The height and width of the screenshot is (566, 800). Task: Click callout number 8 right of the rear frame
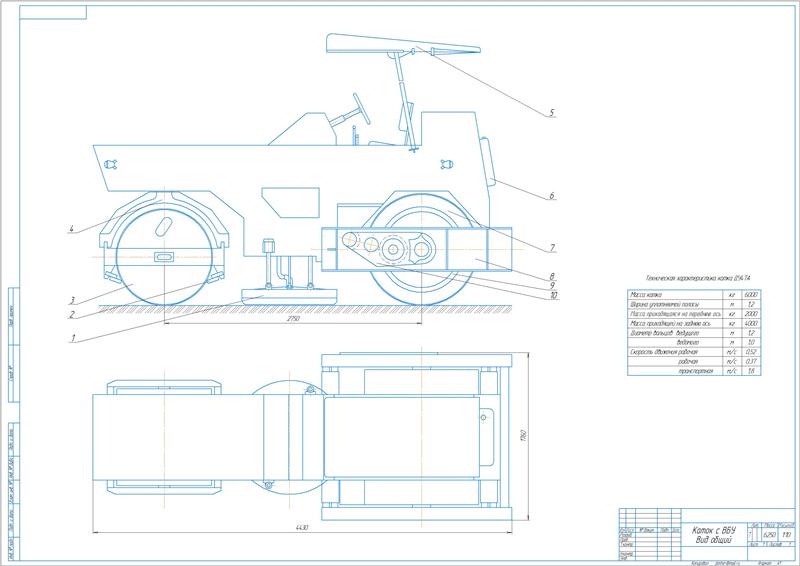[x=552, y=277]
